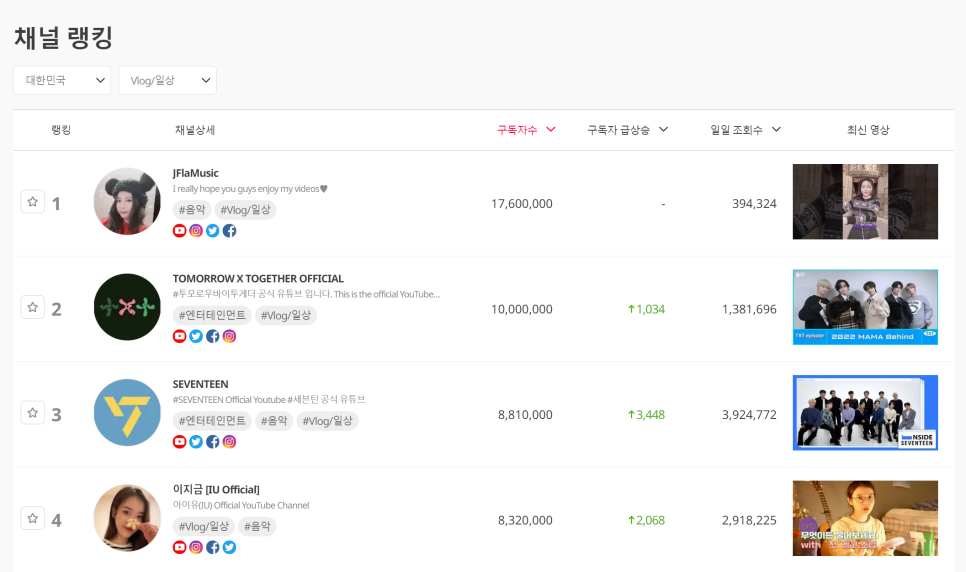Open JFlaMusic's Instagram icon link
The height and width of the screenshot is (572, 966).
click(x=196, y=231)
